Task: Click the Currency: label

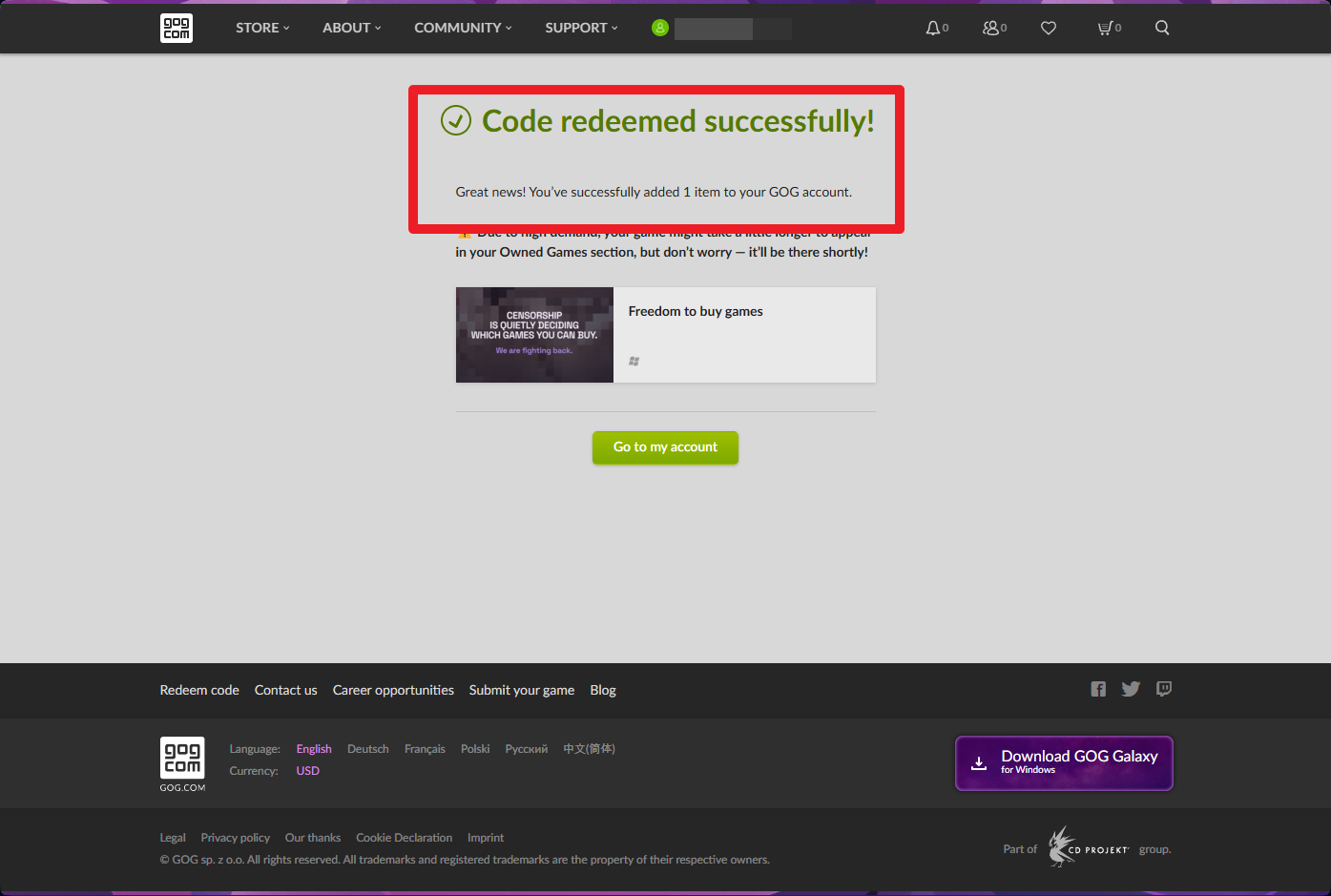Action: [254, 771]
